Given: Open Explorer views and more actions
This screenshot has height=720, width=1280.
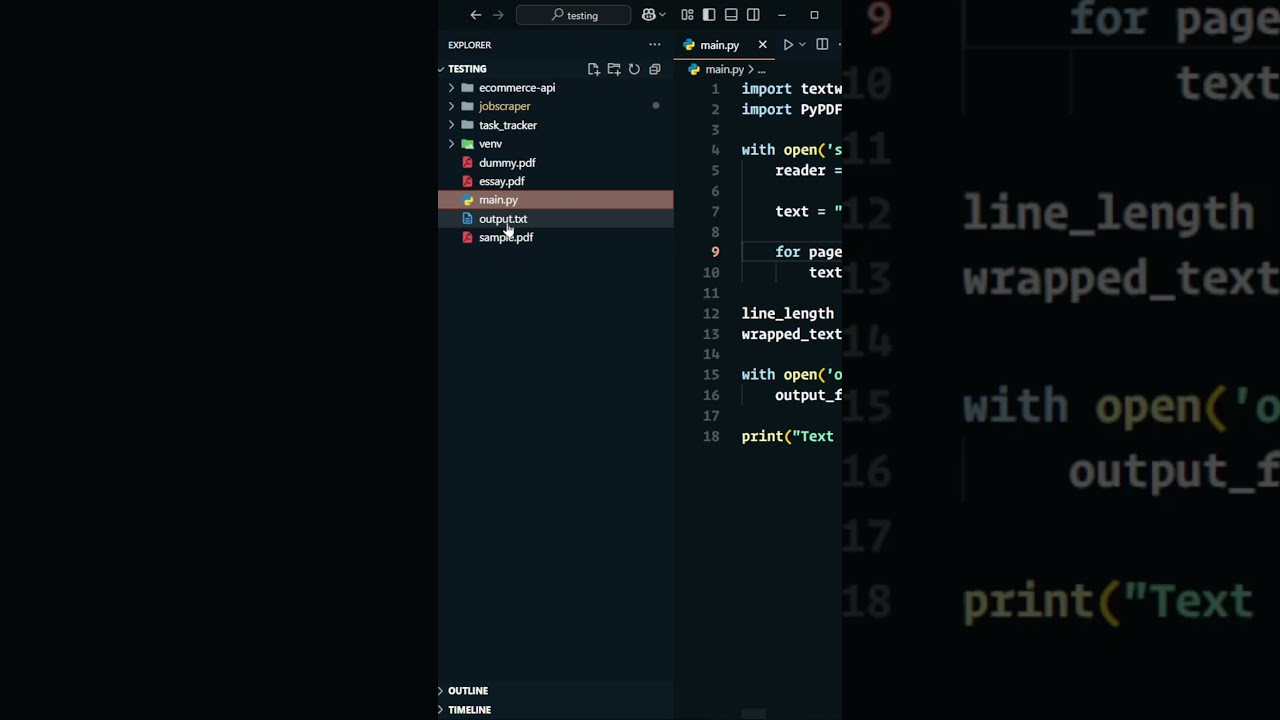Looking at the screenshot, I should coord(655,45).
